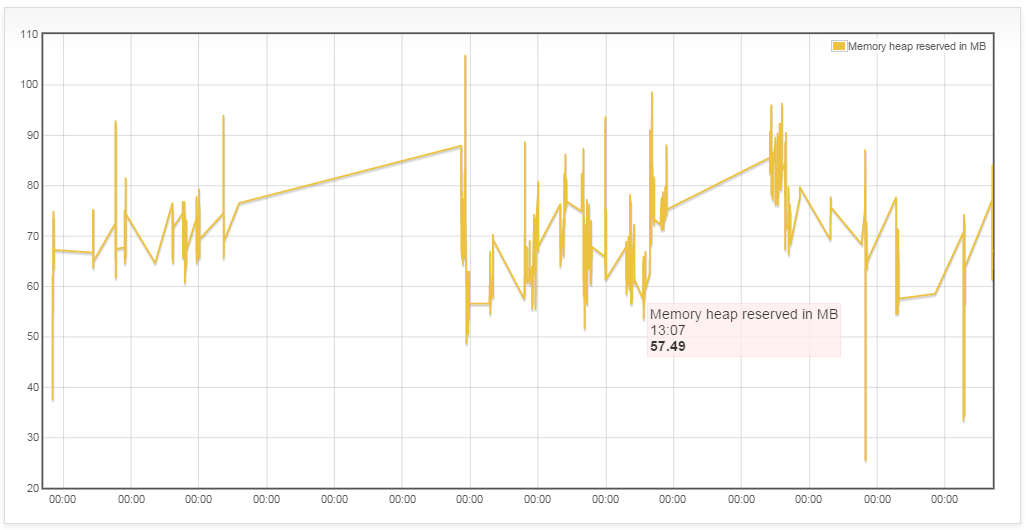The image size is (1026, 530).
Task: Click the 'Memory heap reserved in MB' legend label
Action: pos(917,46)
